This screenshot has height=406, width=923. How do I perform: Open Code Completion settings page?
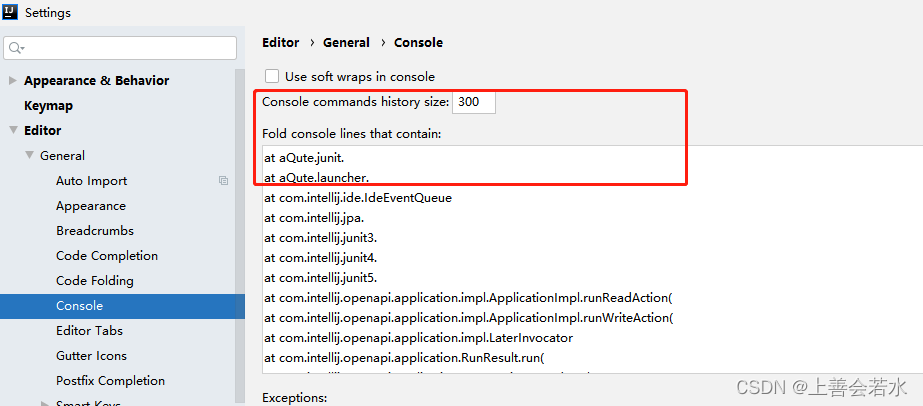tap(107, 256)
